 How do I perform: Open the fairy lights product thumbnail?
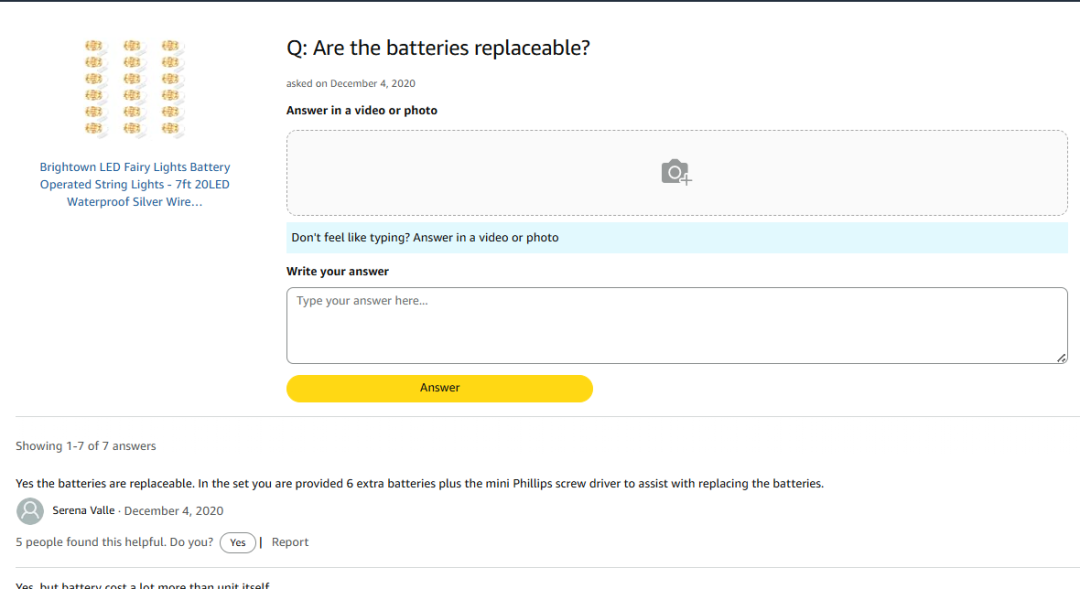135,88
